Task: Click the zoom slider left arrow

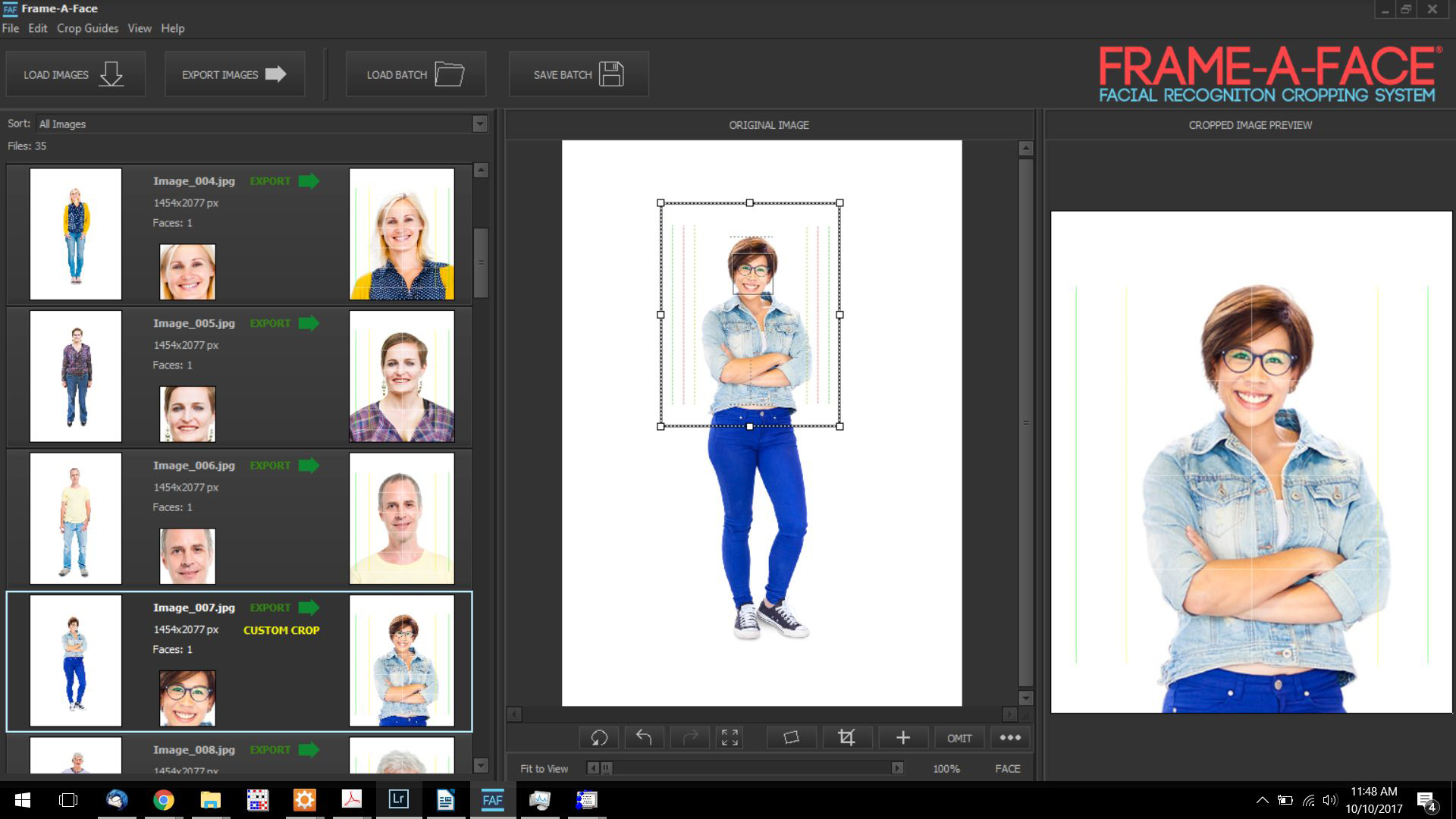Action: coord(593,768)
